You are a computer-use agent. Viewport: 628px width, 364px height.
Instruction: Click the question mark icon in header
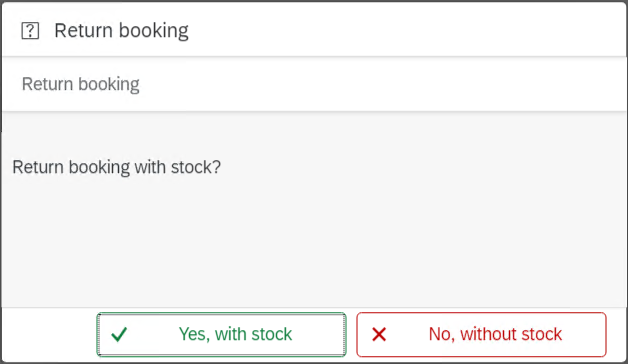point(30,31)
